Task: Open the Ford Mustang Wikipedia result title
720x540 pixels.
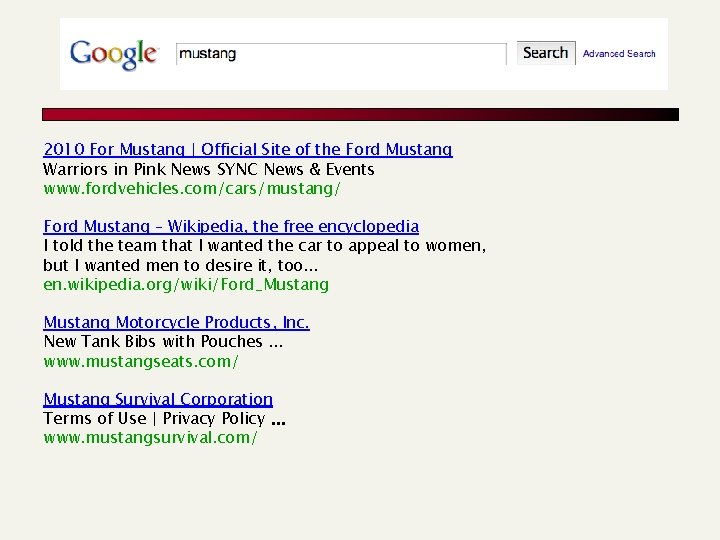Action: pyautogui.click(x=231, y=226)
